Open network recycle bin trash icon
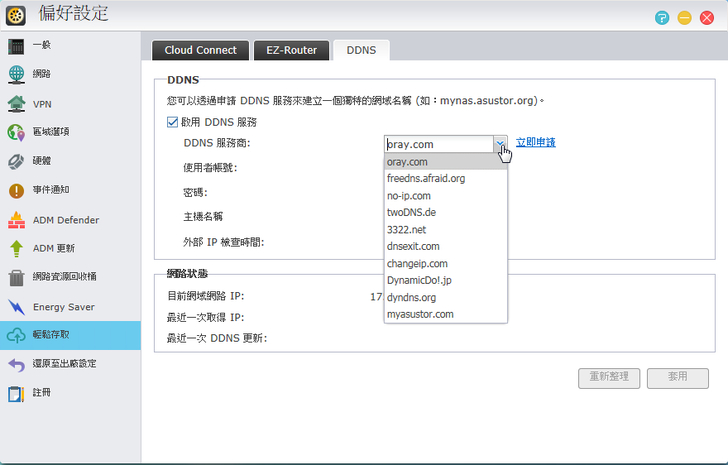Screen dimensions: 728x465 click(16, 277)
